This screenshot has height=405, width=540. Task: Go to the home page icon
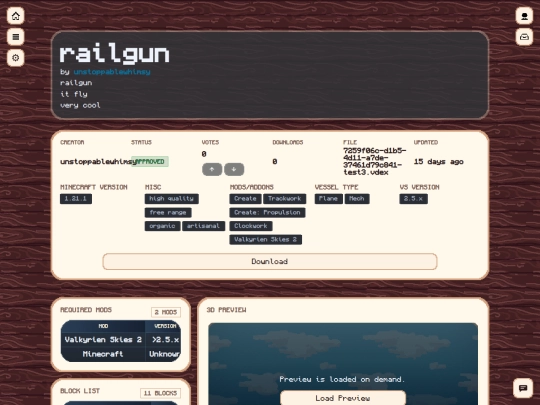pyautogui.click(x=15, y=16)
